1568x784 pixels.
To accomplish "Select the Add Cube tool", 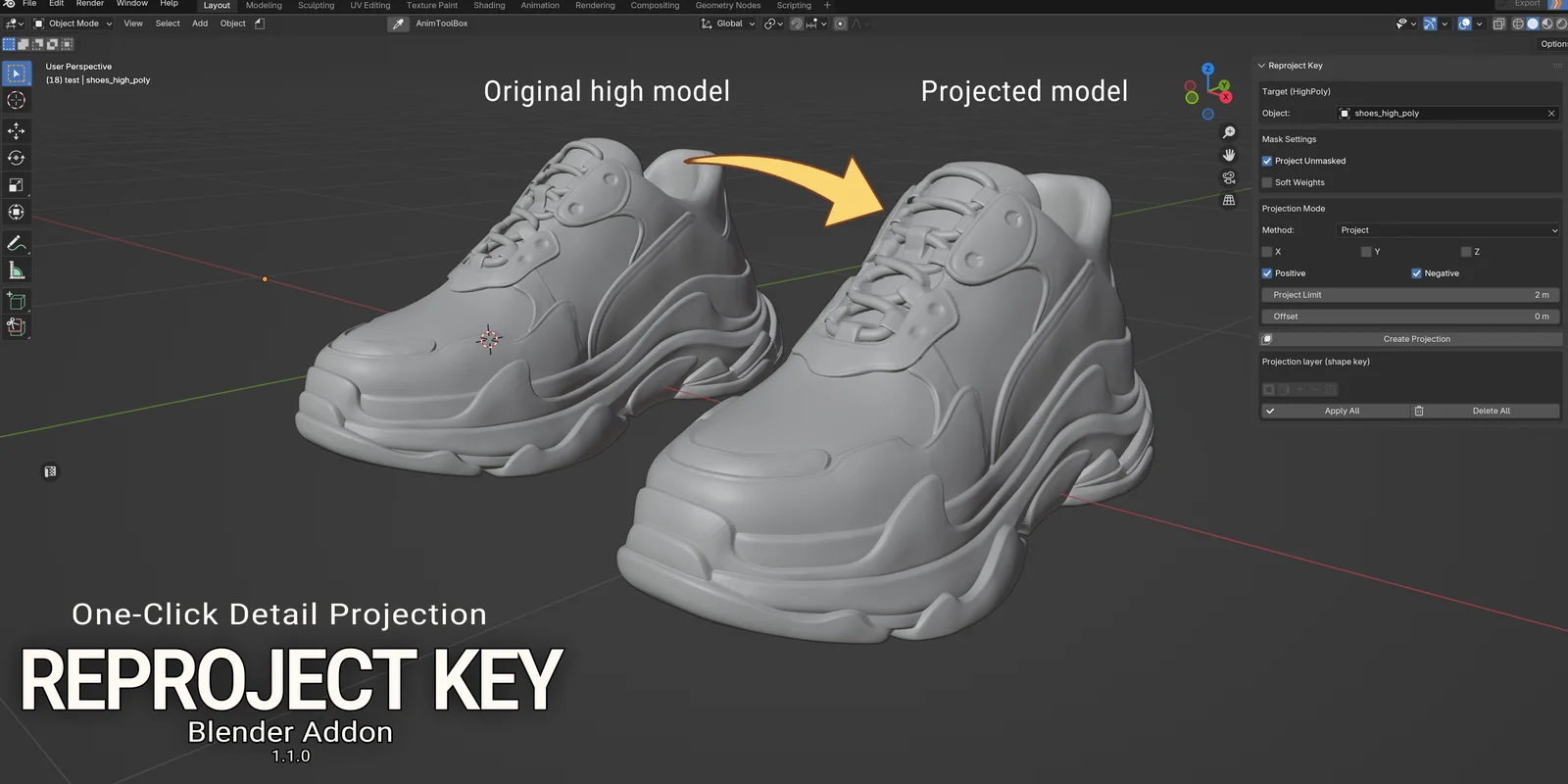I will click(17, 301).
